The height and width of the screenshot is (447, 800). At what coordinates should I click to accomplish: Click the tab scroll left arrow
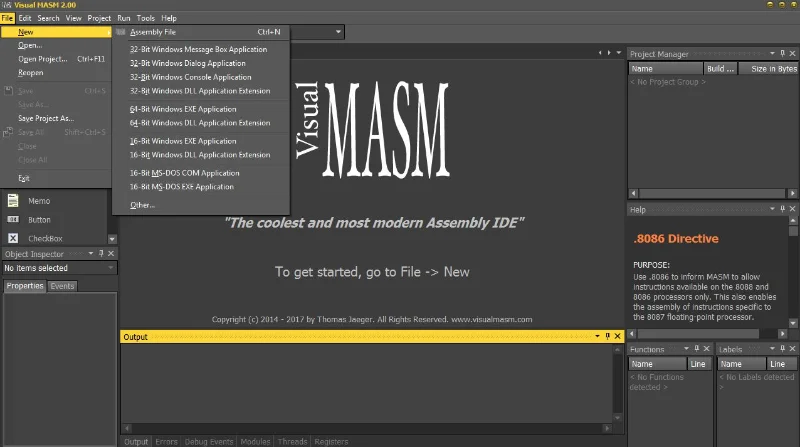point(600,53)
